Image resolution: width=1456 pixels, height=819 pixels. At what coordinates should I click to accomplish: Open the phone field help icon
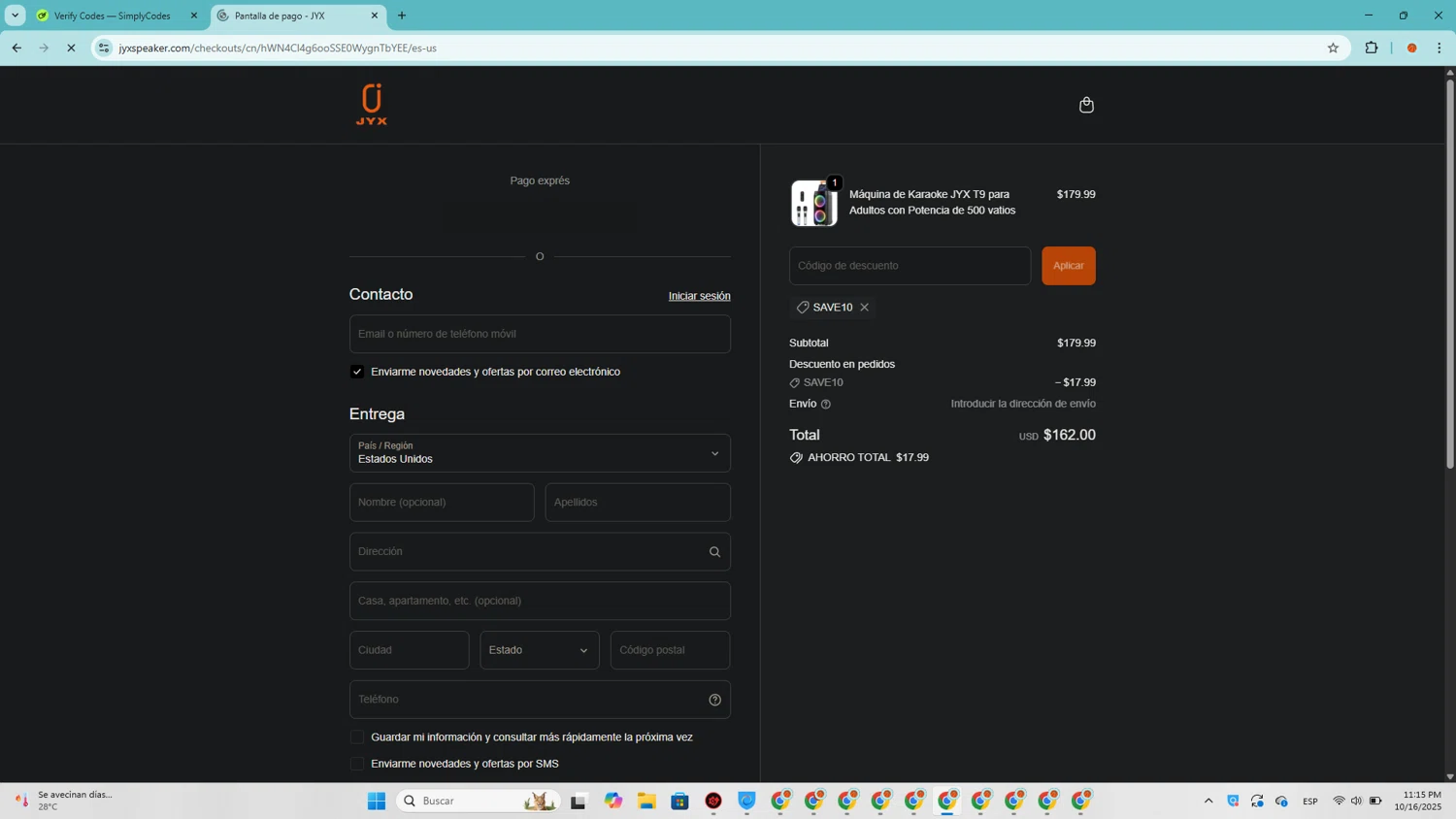pyautogui.click(x=714, y=700)
